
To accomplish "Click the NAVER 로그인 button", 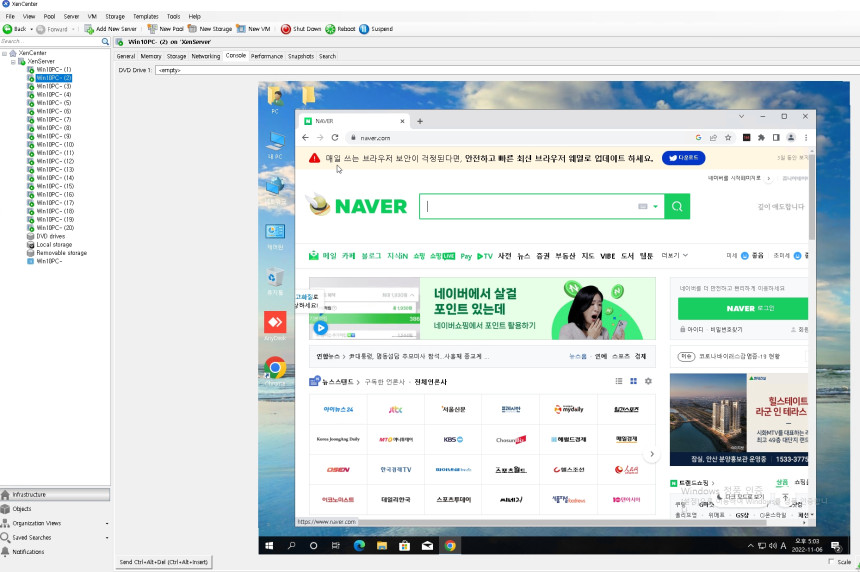I will tap(743, 309).
